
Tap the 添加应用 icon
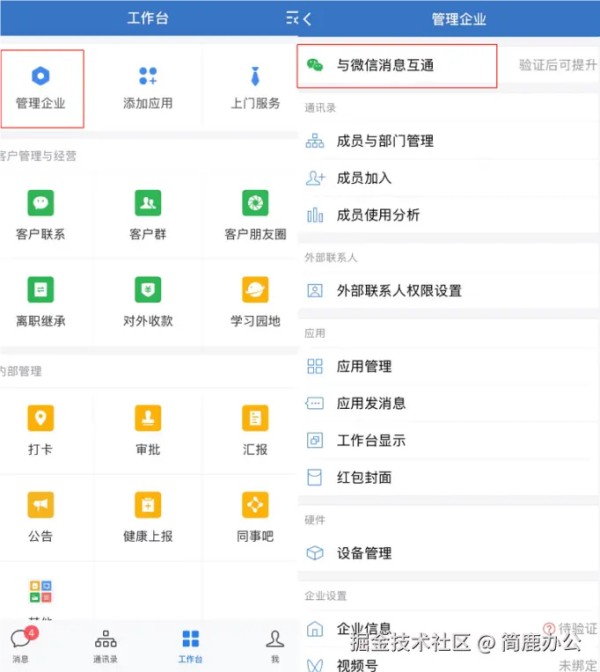coord(148,77)
